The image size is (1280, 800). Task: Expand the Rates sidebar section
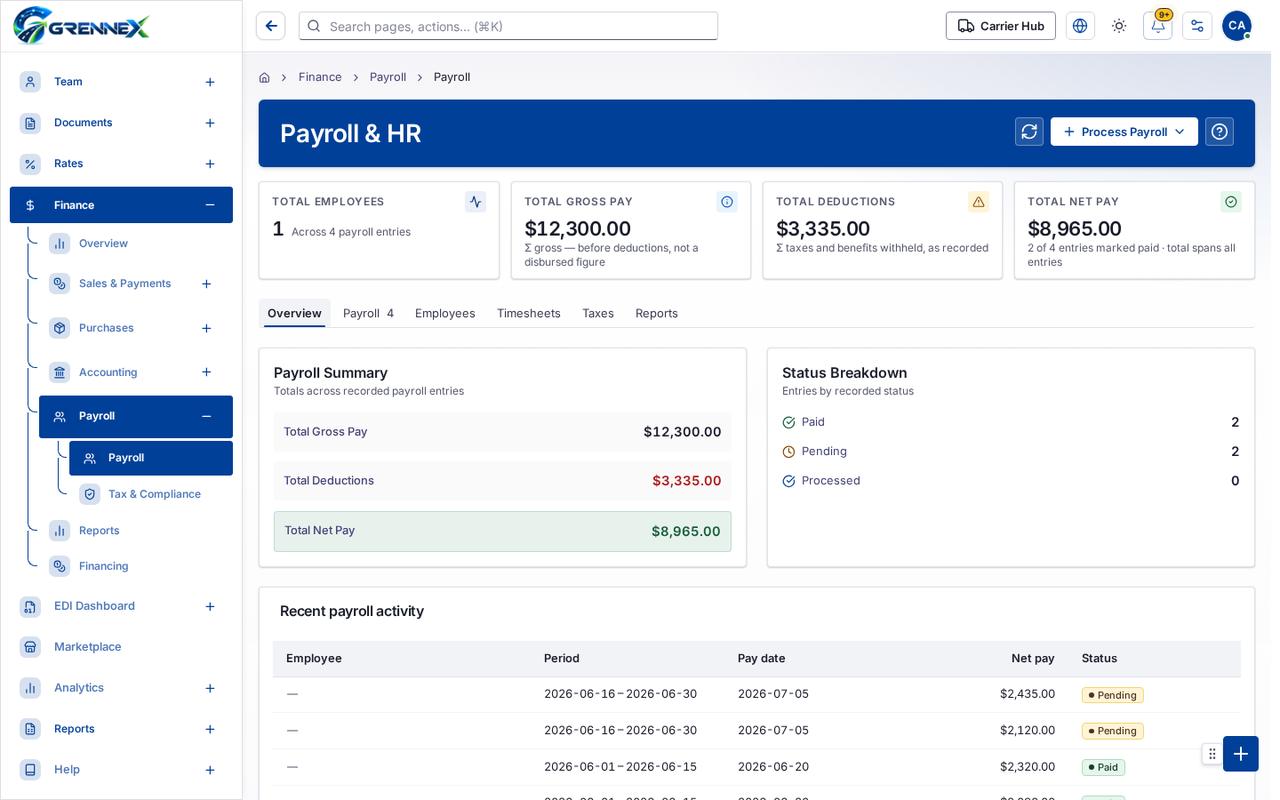(x=210, y=164)
